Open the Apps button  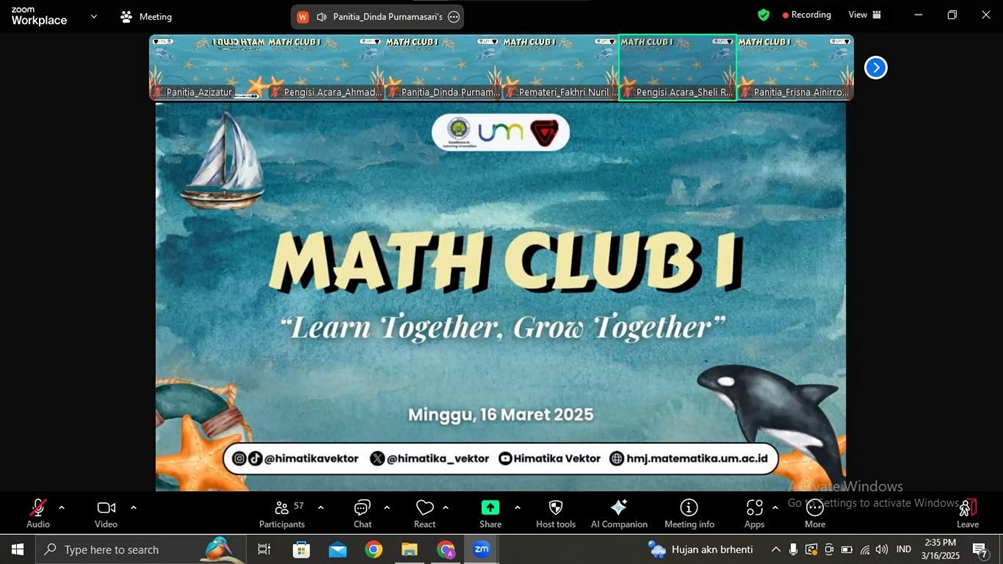tap(754, 513)
